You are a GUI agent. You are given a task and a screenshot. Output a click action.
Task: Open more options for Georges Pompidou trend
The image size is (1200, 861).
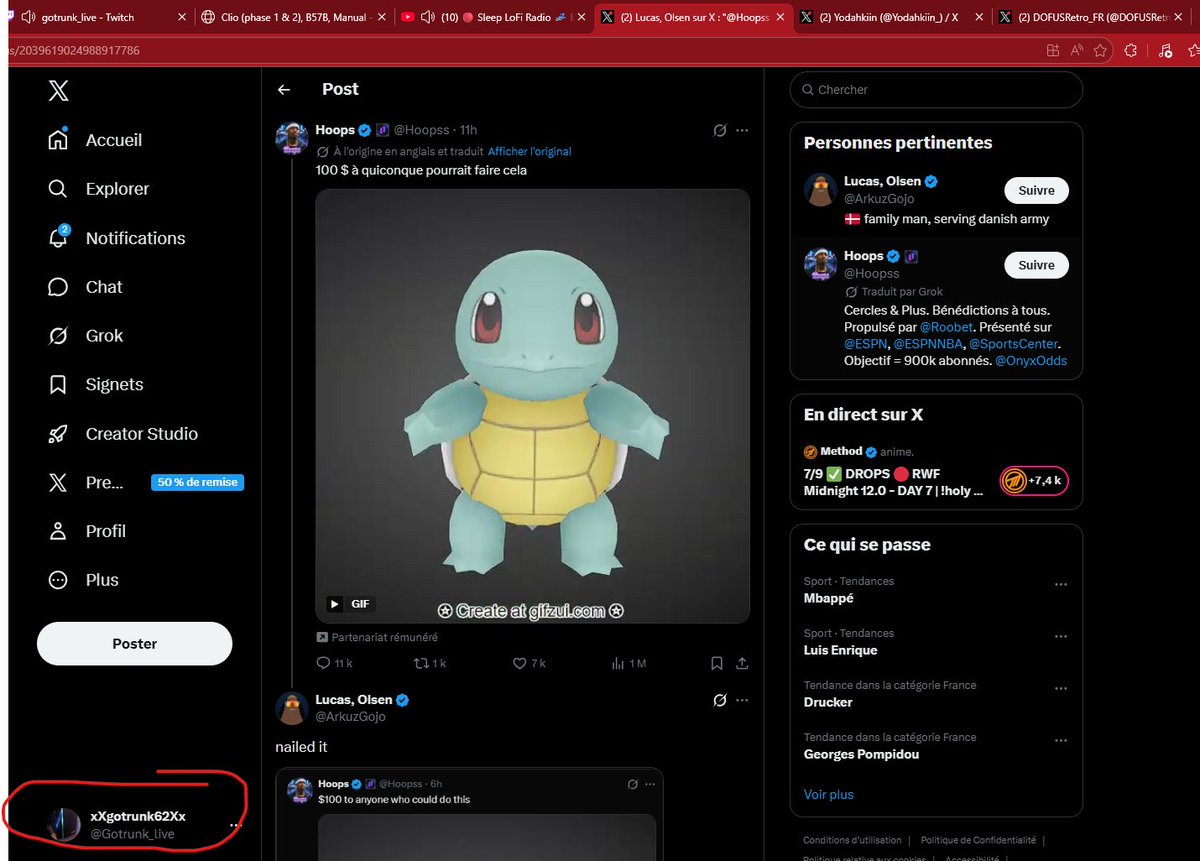[x=1061, y=740]
